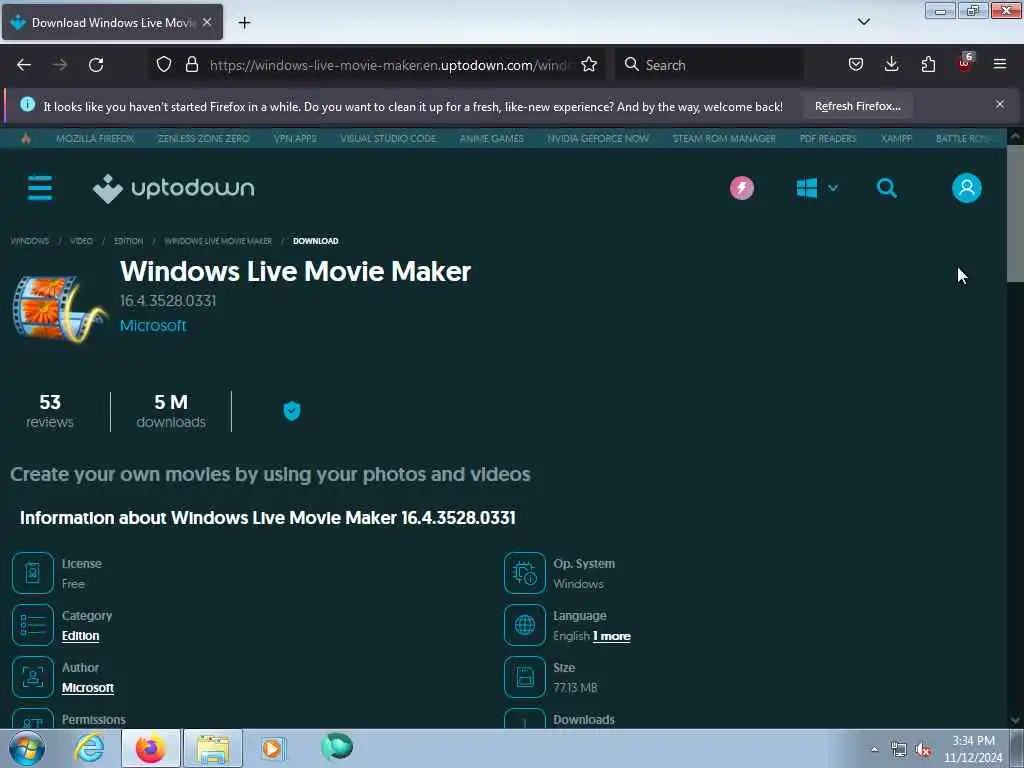Open the Firefox downloads panel

pyautogui.click(x=891, y=65)
